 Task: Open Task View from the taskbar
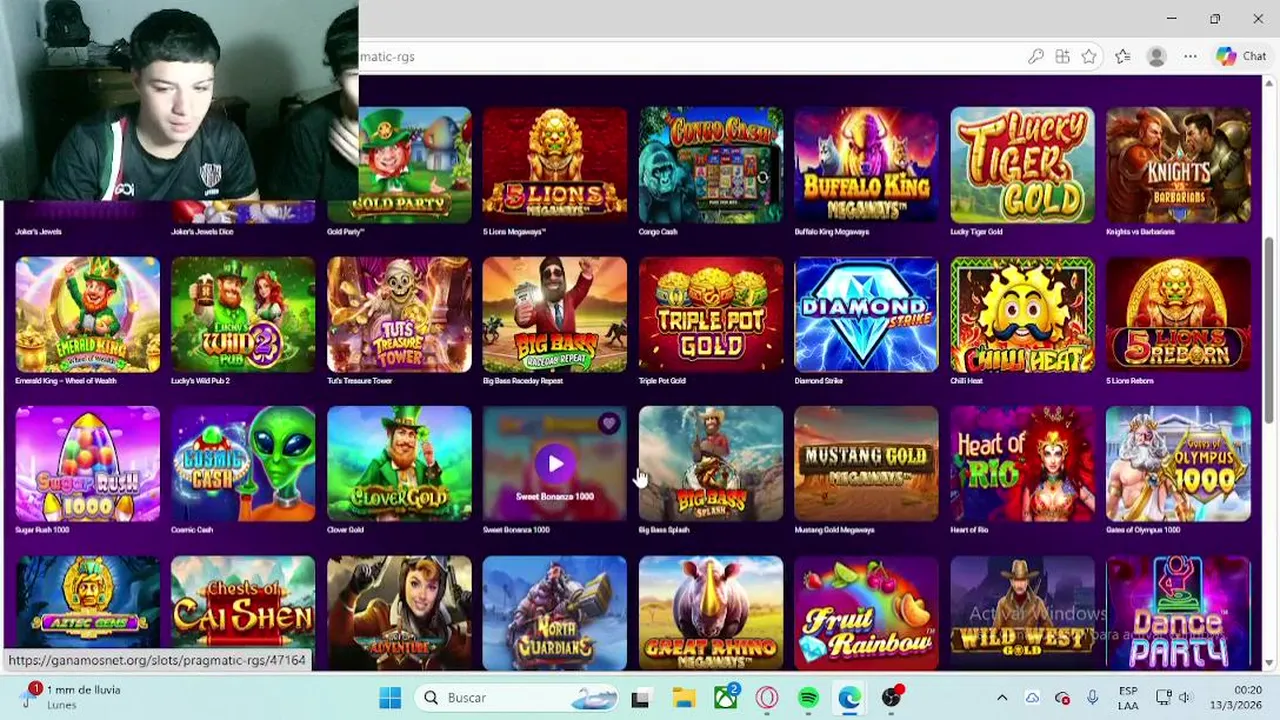pyautogui.click(x=640, y=698)
